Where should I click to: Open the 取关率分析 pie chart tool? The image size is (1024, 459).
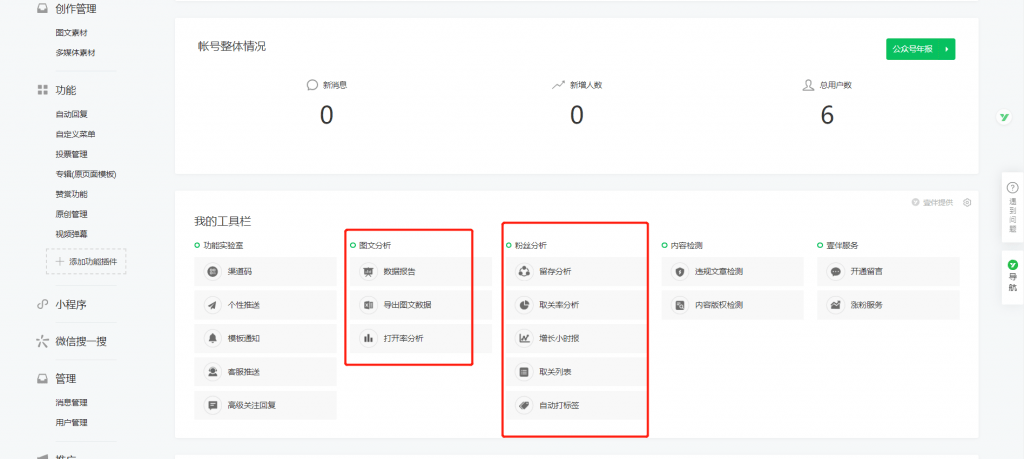pos(524,305)
